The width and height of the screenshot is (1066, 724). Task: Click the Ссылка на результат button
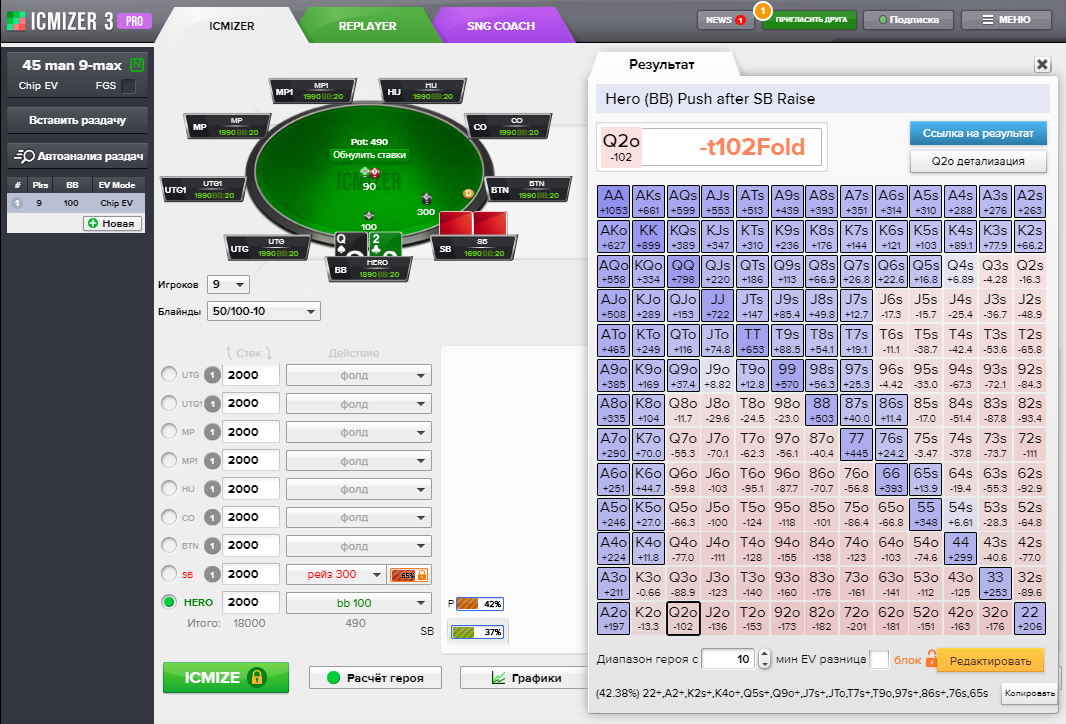pos(978,133)
